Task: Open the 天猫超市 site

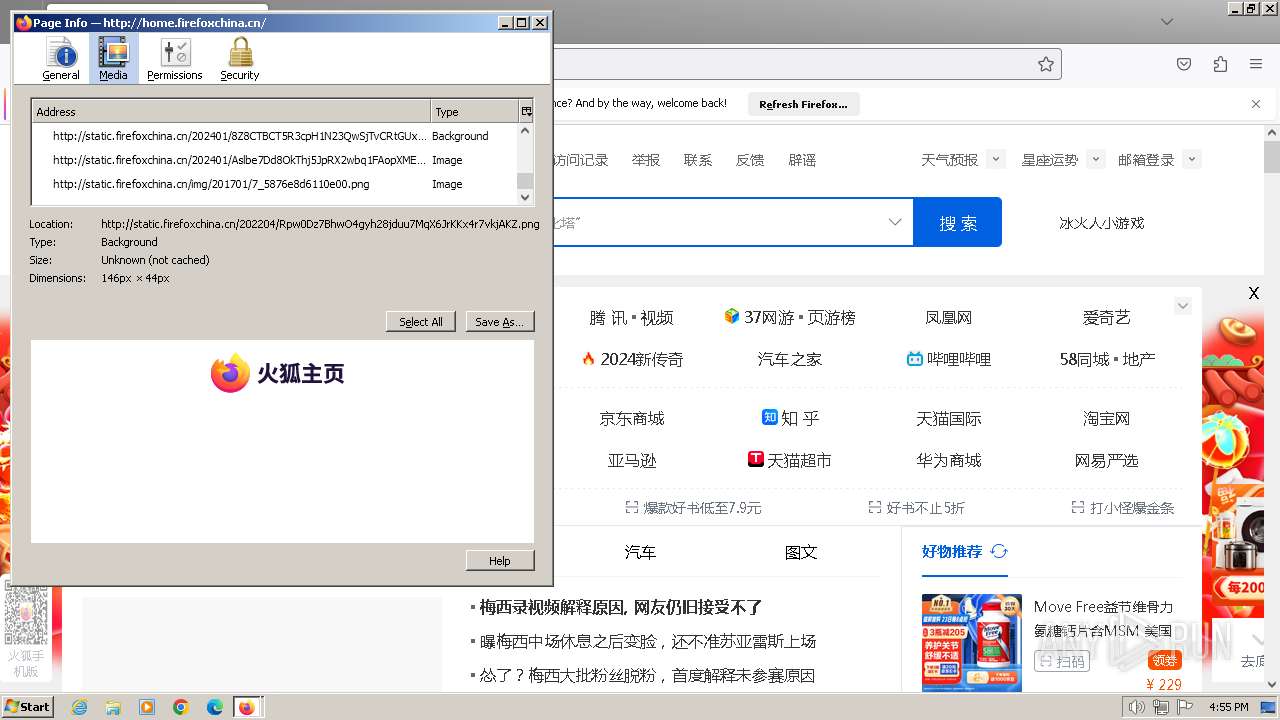Action: pyautogui.click(x=790, y=460)
